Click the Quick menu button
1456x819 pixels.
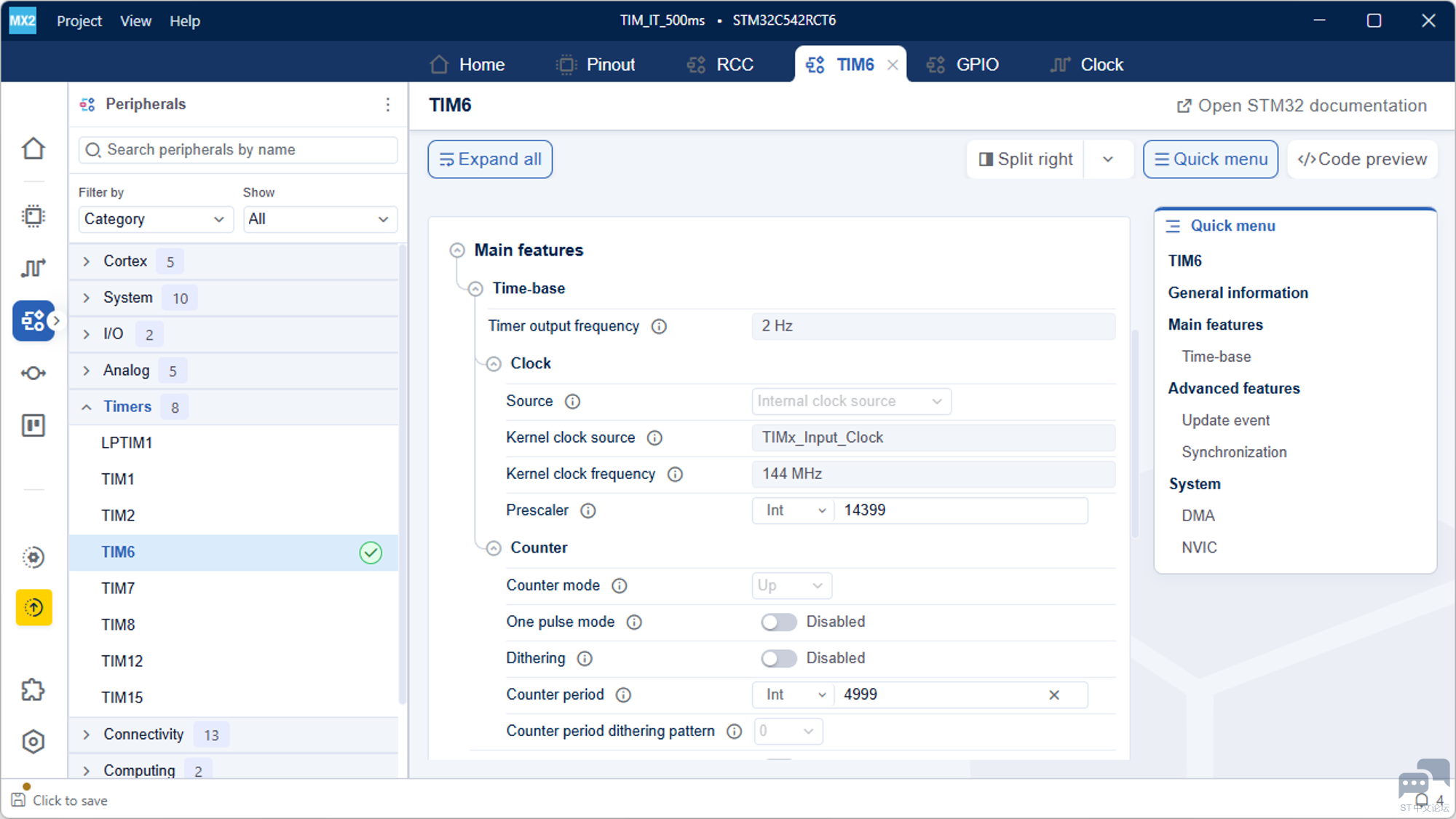click(x=1211, y=159)
